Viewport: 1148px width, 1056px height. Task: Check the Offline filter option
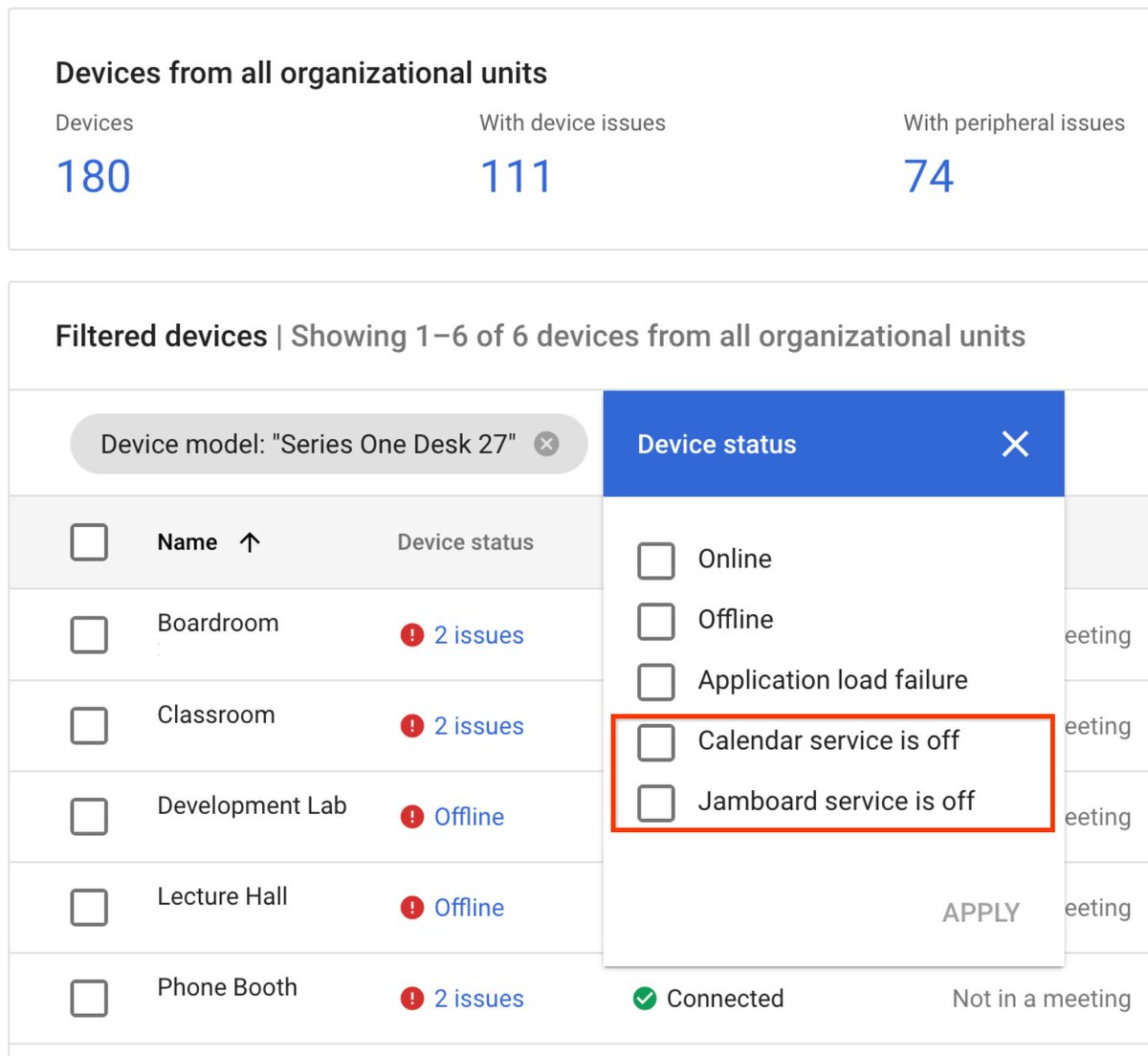pyautogui.click(x=656, y=621)
